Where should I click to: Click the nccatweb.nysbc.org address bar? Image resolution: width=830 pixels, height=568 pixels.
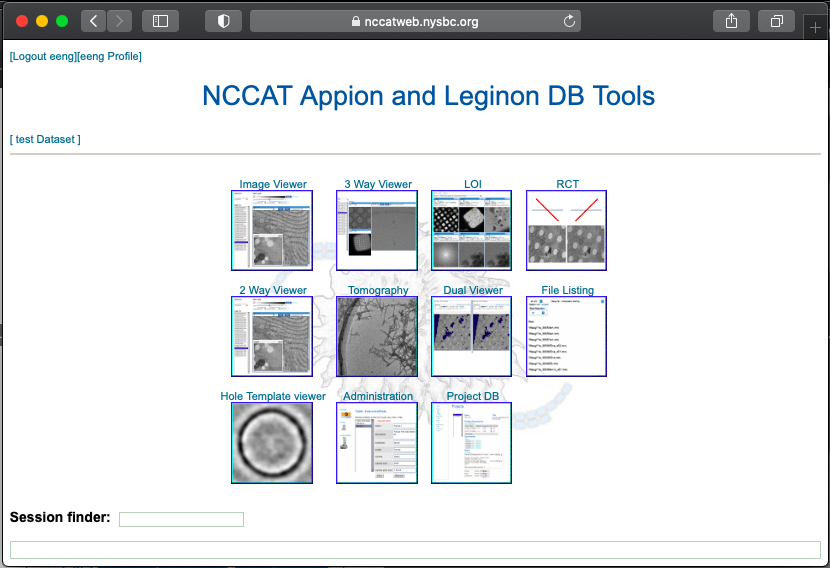(415, 21)
